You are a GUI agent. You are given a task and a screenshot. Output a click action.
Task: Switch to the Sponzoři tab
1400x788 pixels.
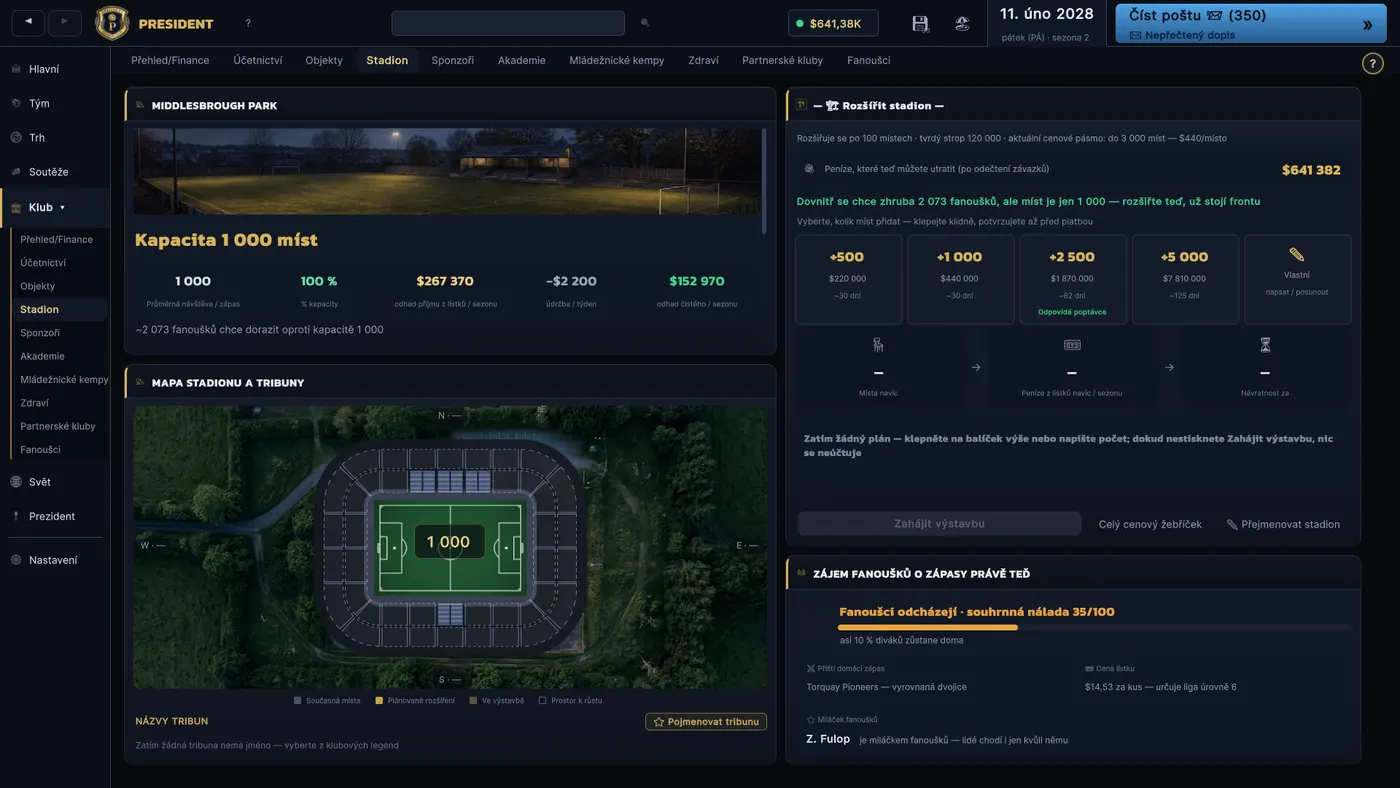click(x=453, y=60)
